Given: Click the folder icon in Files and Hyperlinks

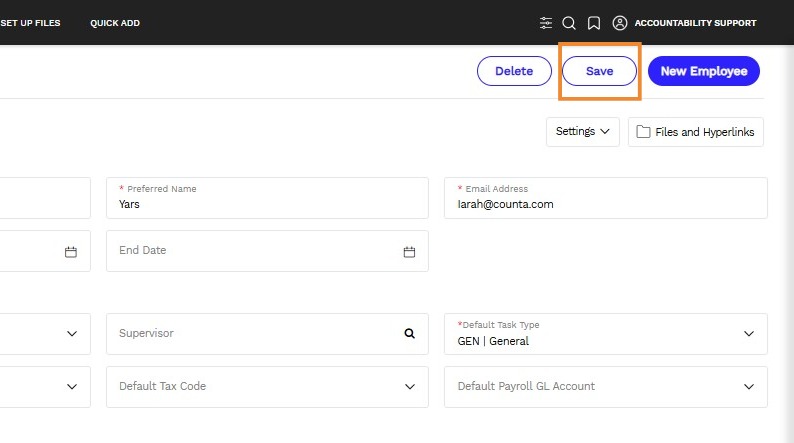Looking at the screenshot, I should pyautogui.click(x=643, y=132).
